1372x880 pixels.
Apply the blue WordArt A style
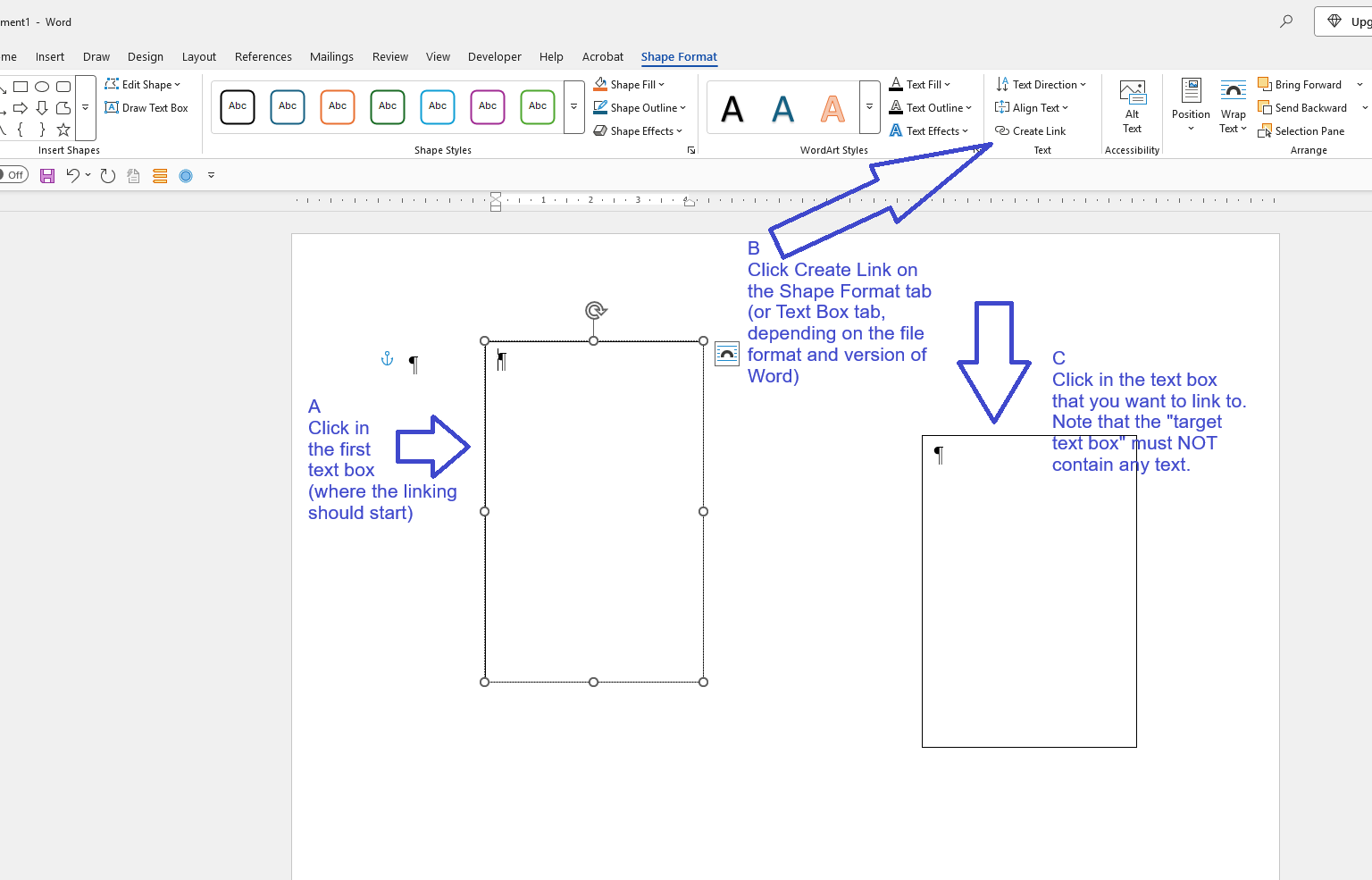(x=782, y=109)
